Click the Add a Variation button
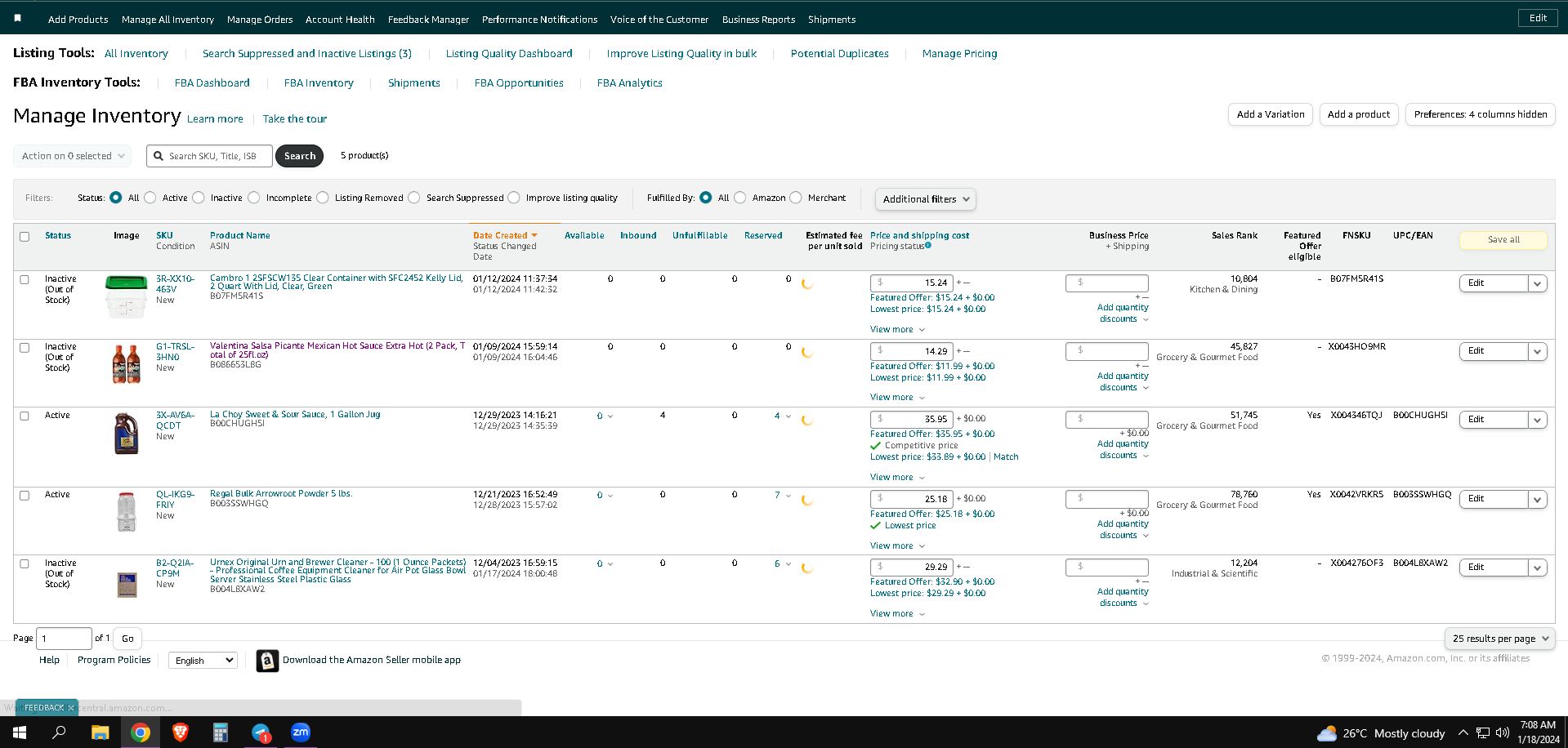1568x748 pixels. click(x=1271, y=114)
